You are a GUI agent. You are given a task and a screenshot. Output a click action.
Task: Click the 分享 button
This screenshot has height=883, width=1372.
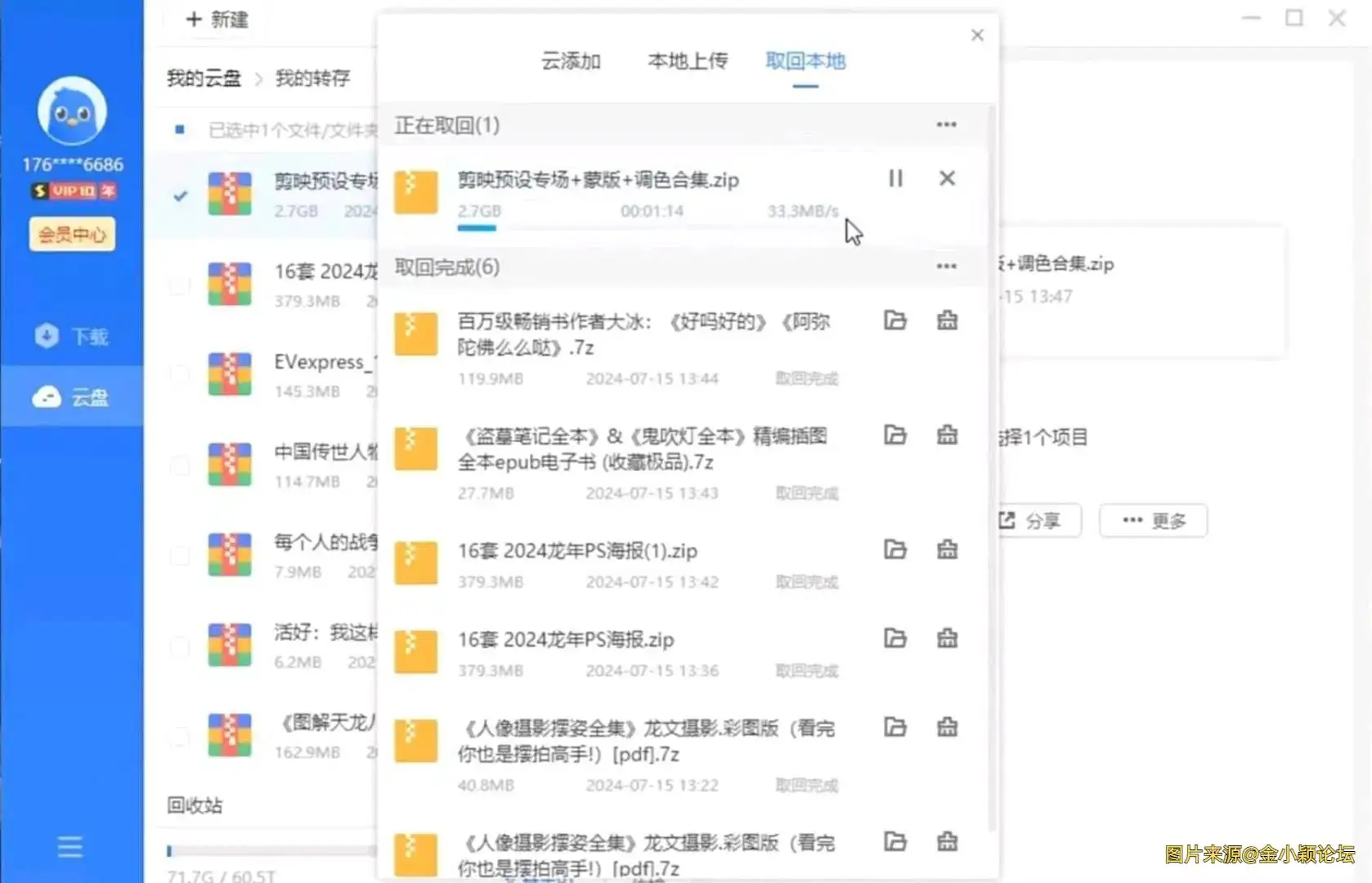coord(1033,521)
